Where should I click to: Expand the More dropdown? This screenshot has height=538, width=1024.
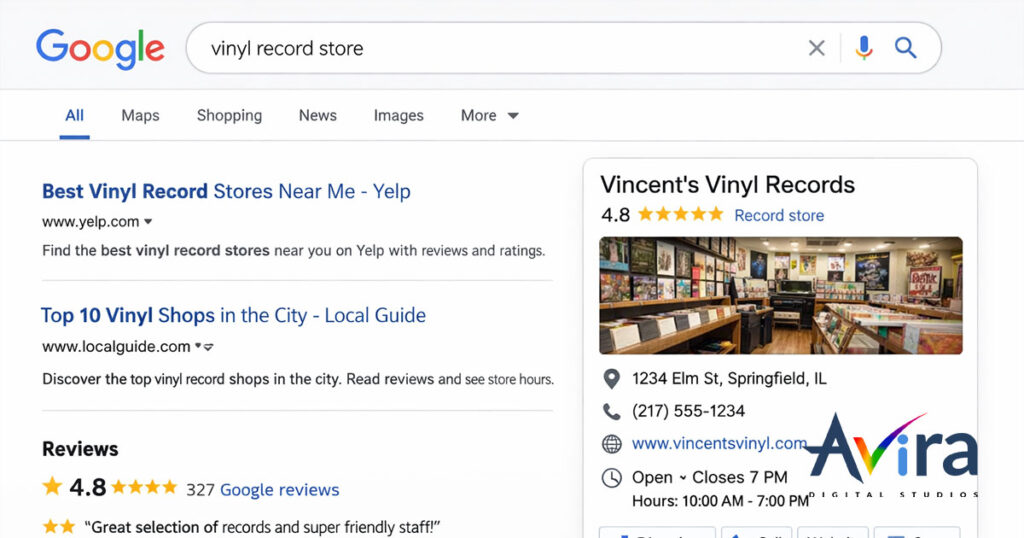490,116
